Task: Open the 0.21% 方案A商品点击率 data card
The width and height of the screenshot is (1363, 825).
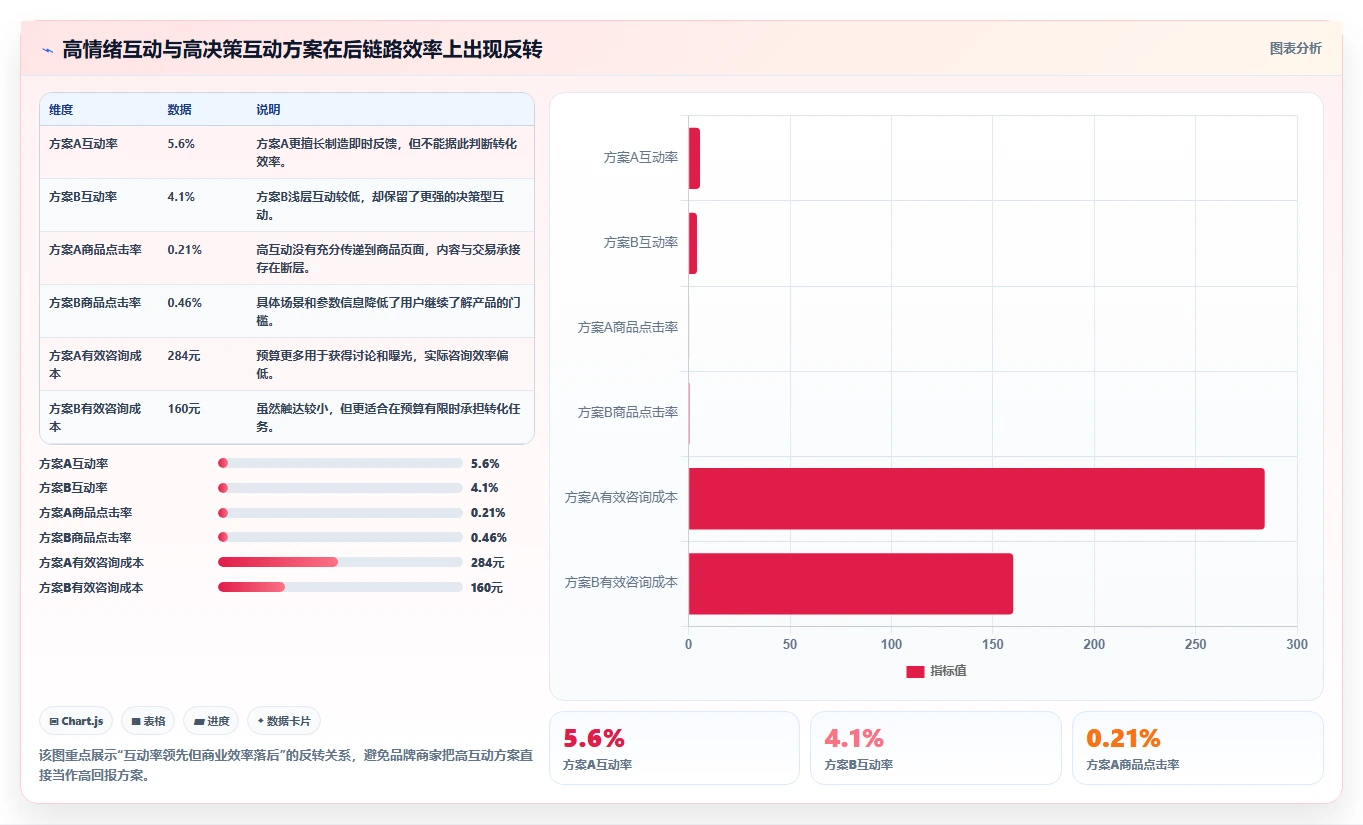Action: coord(1197,748)
